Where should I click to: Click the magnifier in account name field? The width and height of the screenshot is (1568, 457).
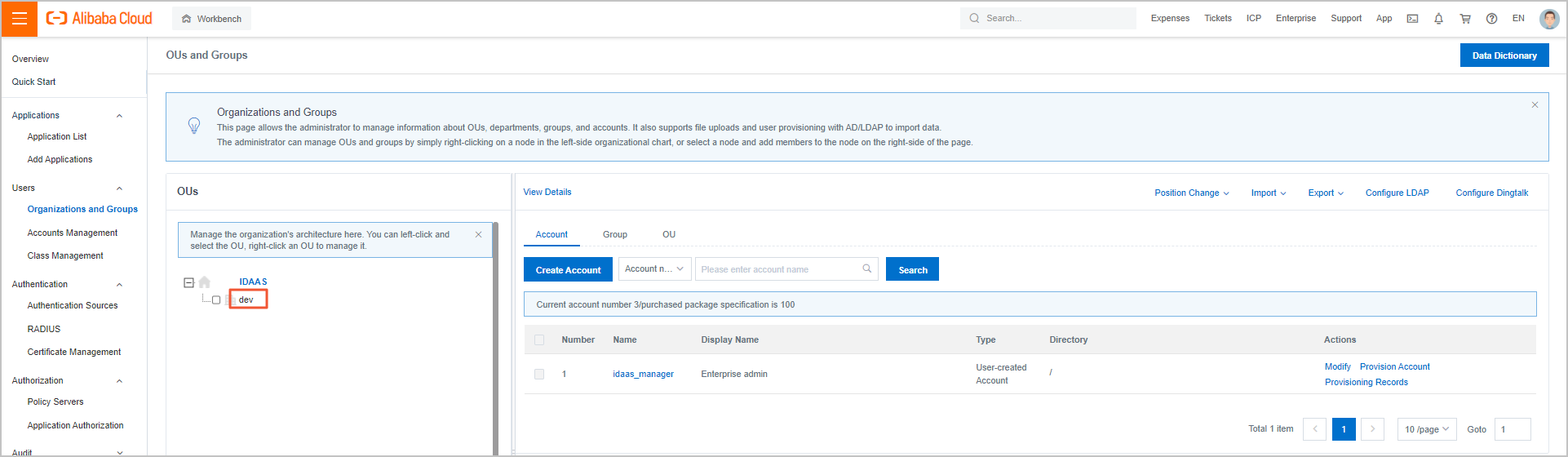point(866,268)
